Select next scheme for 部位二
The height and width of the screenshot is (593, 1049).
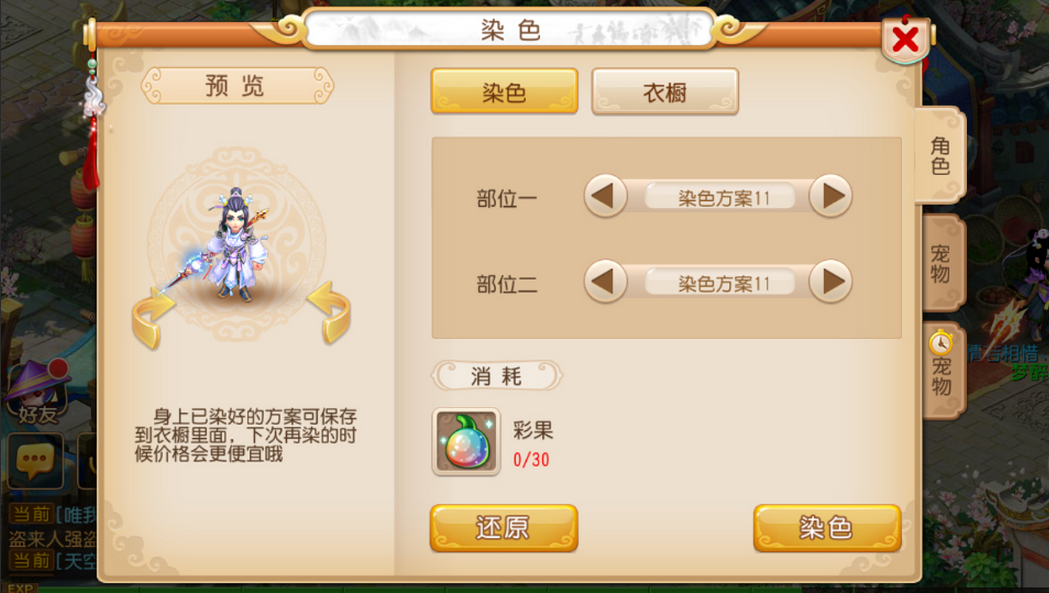[830, 282]
